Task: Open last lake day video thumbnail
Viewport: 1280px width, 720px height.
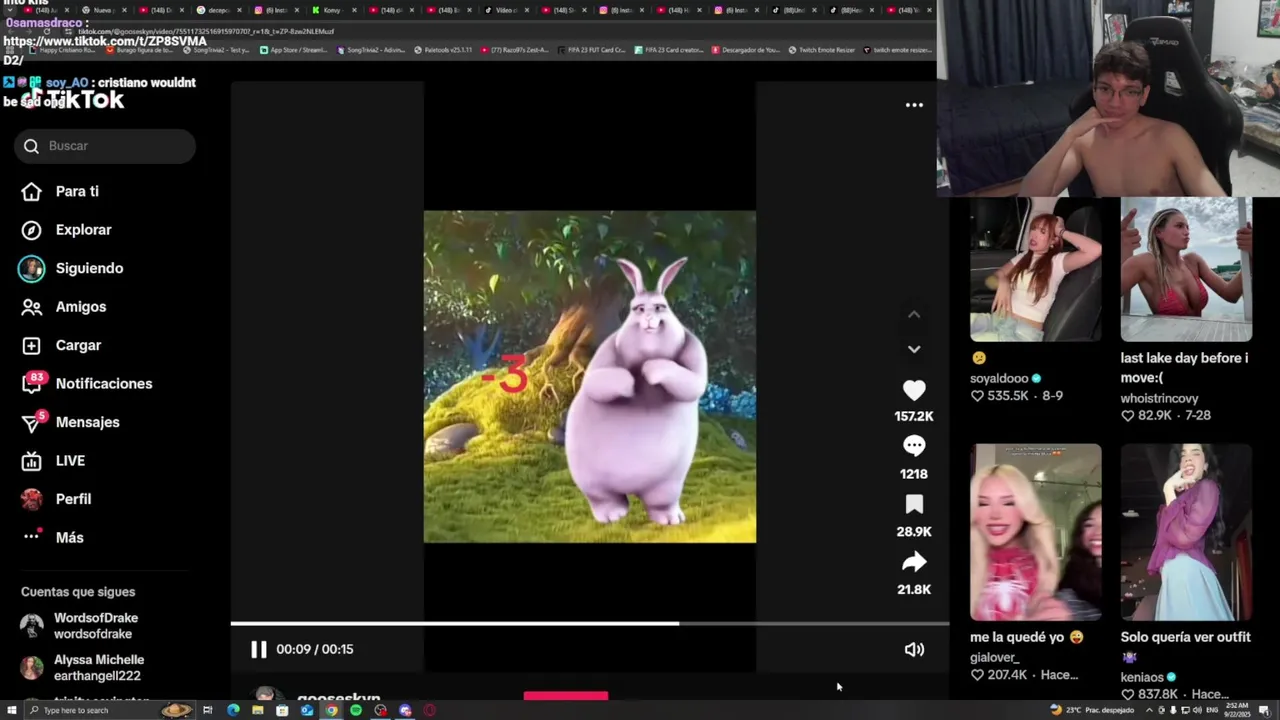Action: click(x=1186, y=270)
